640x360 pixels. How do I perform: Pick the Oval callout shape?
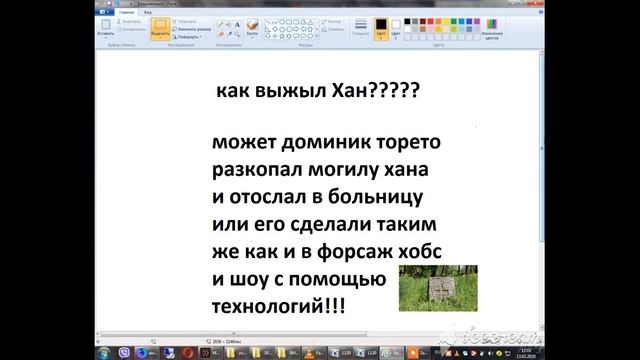tap(303, 36)
